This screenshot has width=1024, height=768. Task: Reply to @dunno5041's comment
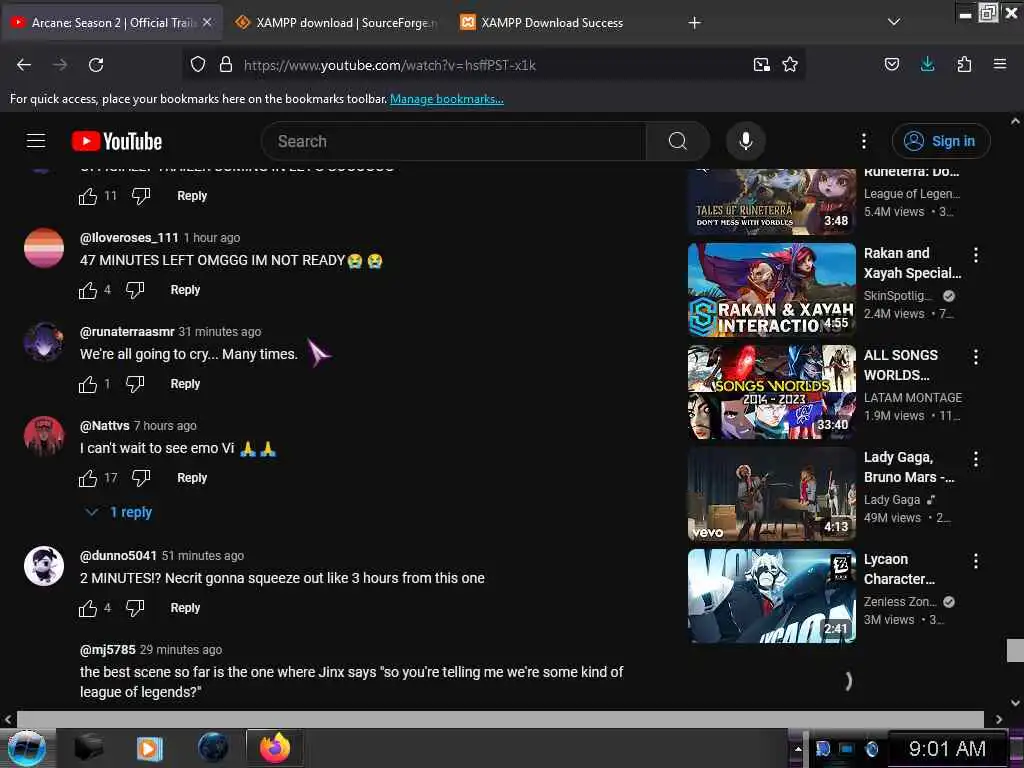point(185,608)
